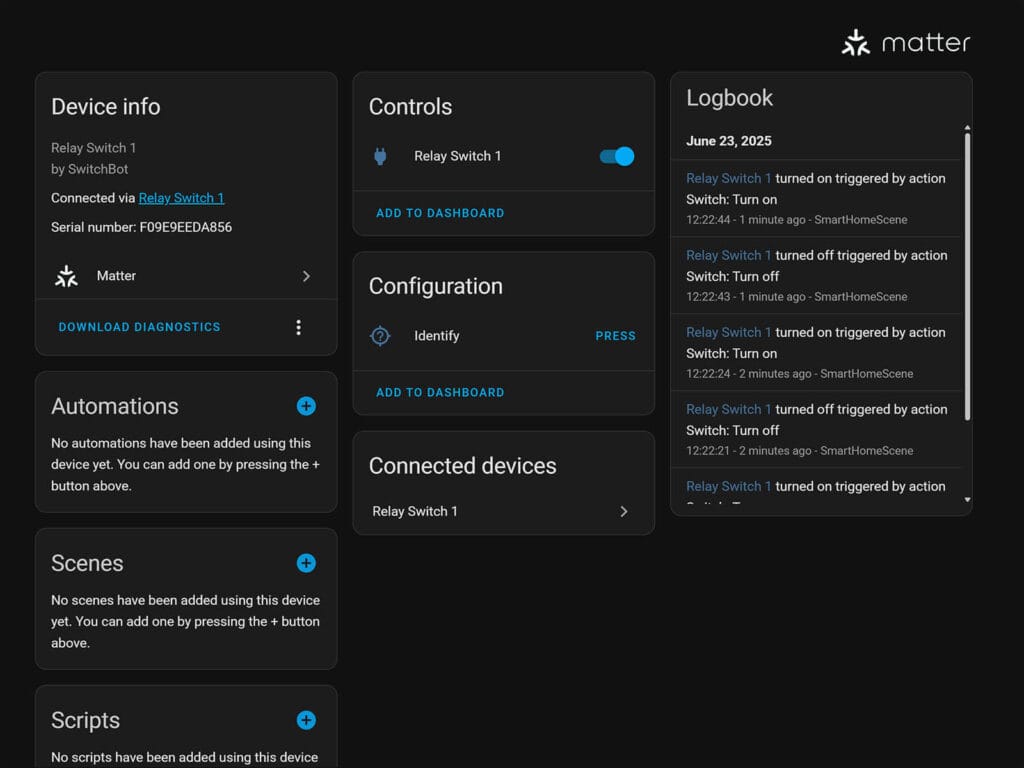
Task: Click the Identify label in Configuration
Action: coord(436,336)
